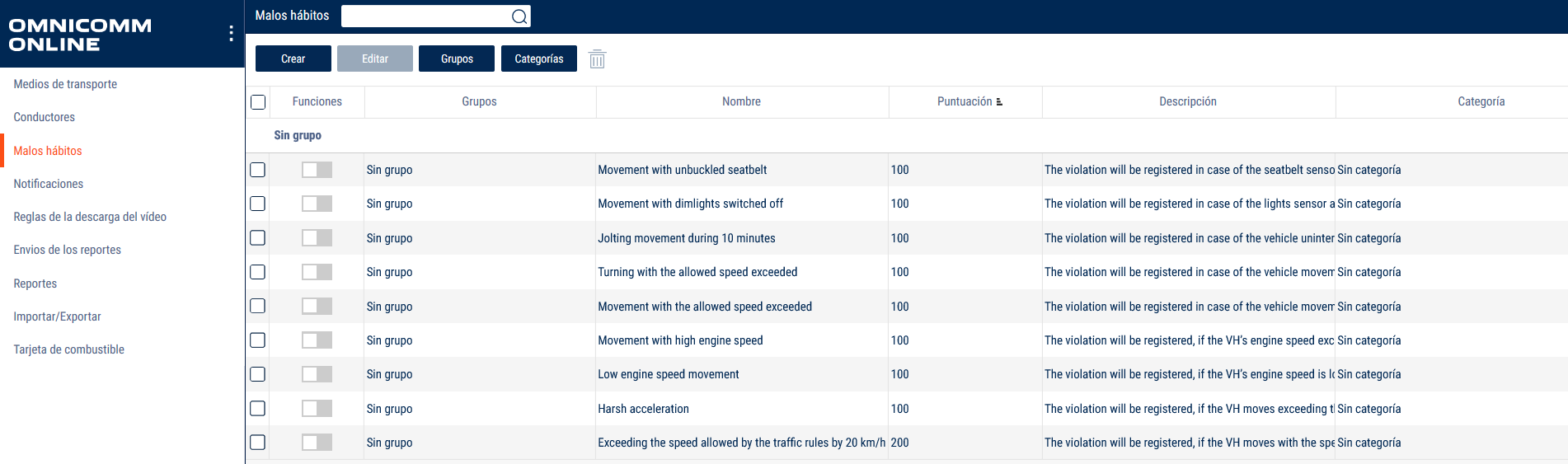1568x464 pixels.
Task: Open the Categorías dialog
Action: [x=539, y=59]
